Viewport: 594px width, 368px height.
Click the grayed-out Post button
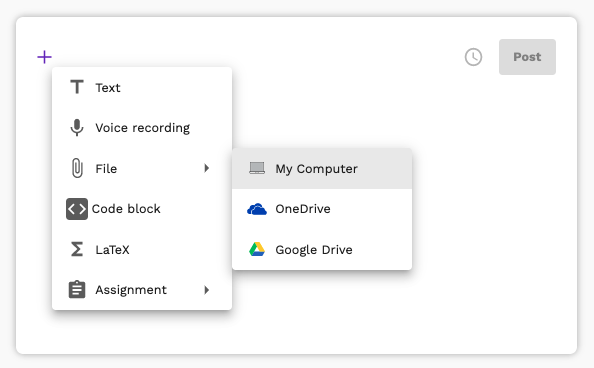click(x=527, y=57)
